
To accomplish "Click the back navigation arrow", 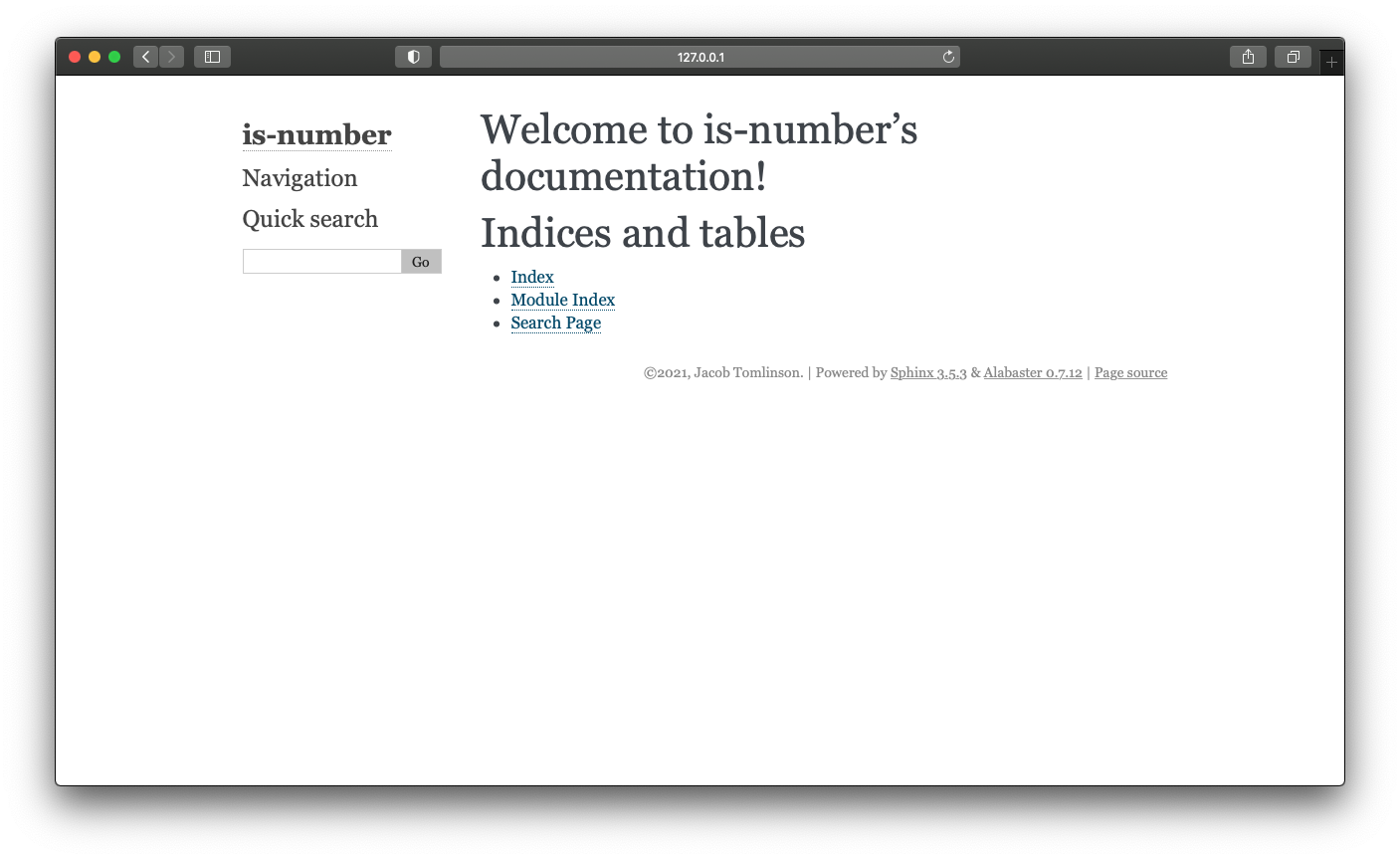I will (145, 57).
